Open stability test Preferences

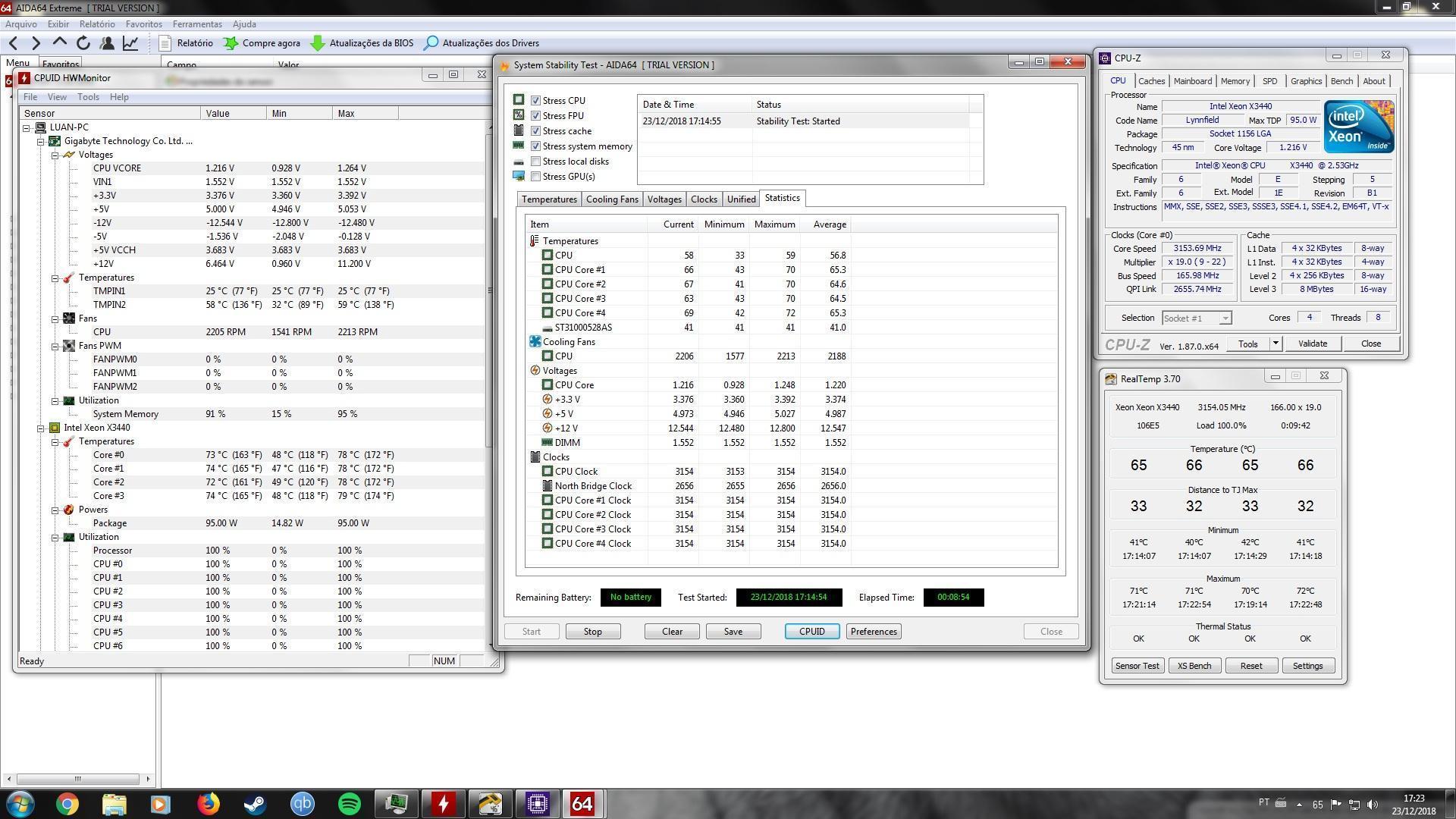(x=874, y=631)
